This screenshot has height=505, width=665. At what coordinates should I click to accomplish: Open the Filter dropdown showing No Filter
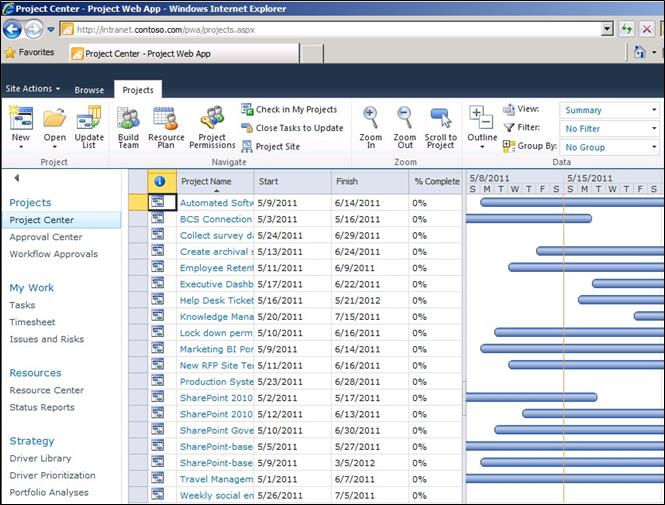pyautogui.click(x=609, y=128)
